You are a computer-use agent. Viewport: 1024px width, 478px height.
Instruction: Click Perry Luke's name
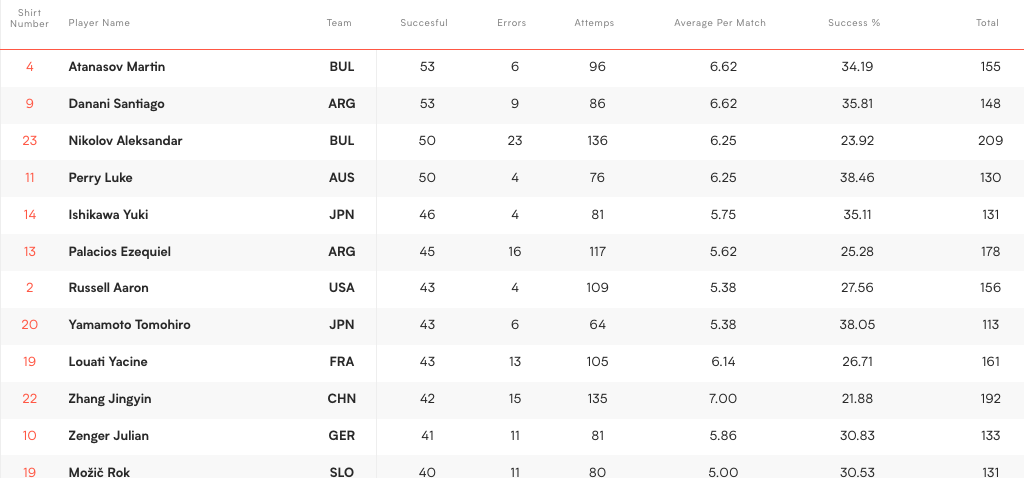(x=100, y=178)
